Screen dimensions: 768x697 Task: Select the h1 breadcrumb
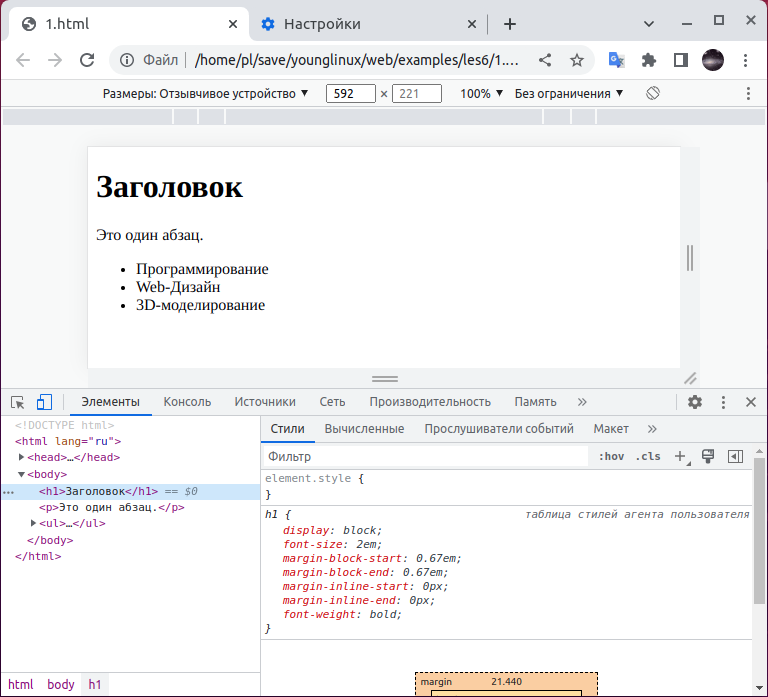coord(95,684)
